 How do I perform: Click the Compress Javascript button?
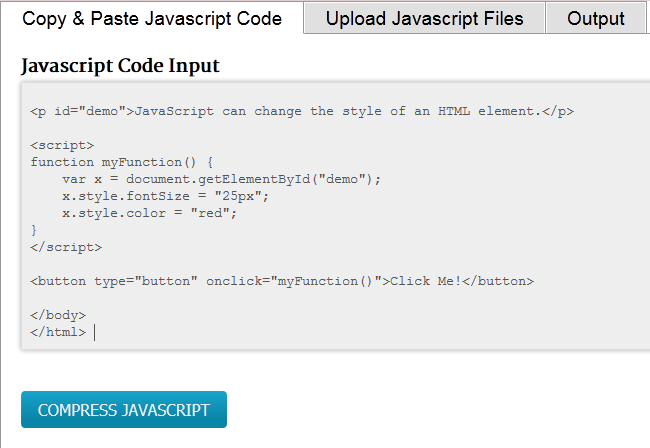124,409
